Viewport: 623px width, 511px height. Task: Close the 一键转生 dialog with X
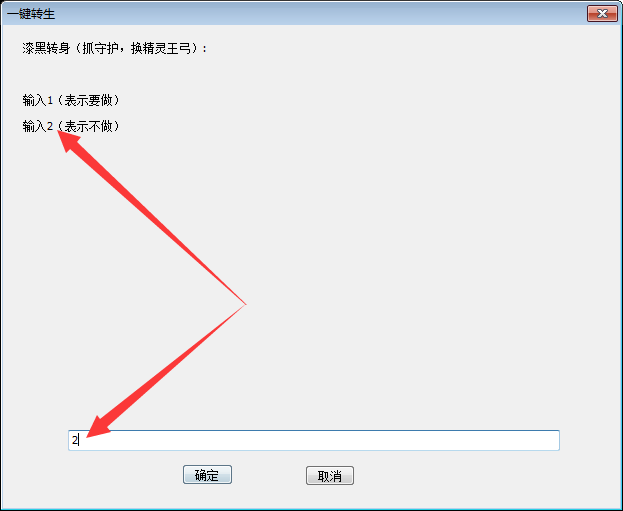(602, 14)
